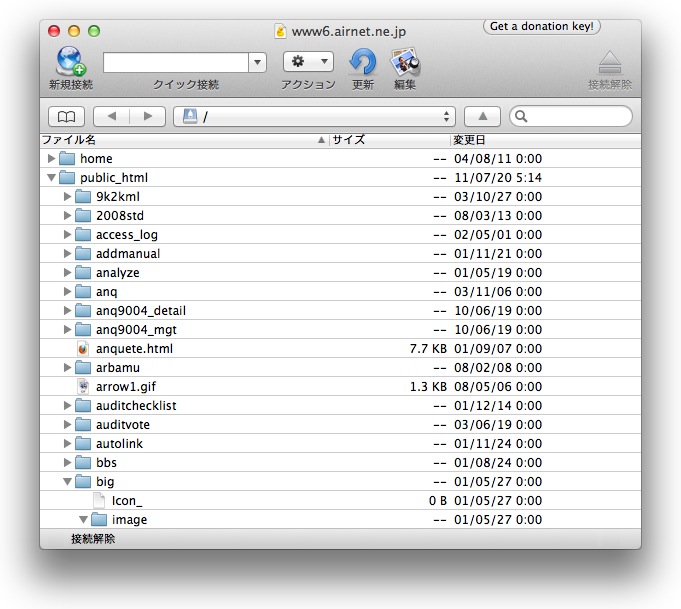This screenshot has width=681, height=609.
Task: Collapse the big folder triangle
Action: pyautogui.click(x=67, y=481)
